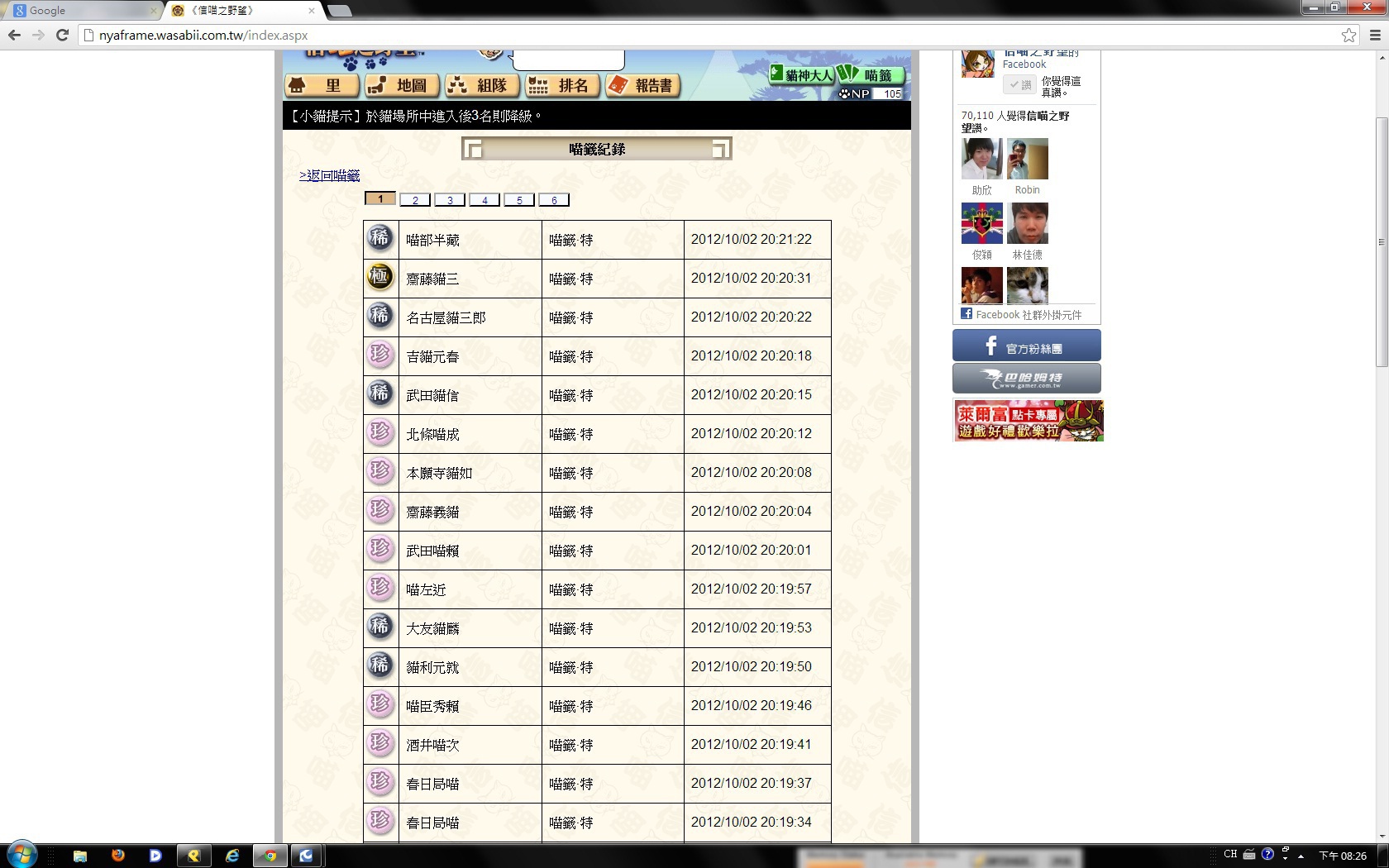Viewport: 1389px width, 868px height.
Task: Click the 俊穎 profile picture
Action: point(982,223)
